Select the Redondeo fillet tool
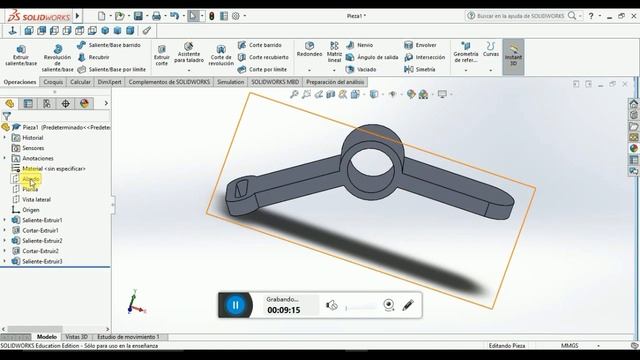The height and width of the screenshot is (360, 640). 309,49
